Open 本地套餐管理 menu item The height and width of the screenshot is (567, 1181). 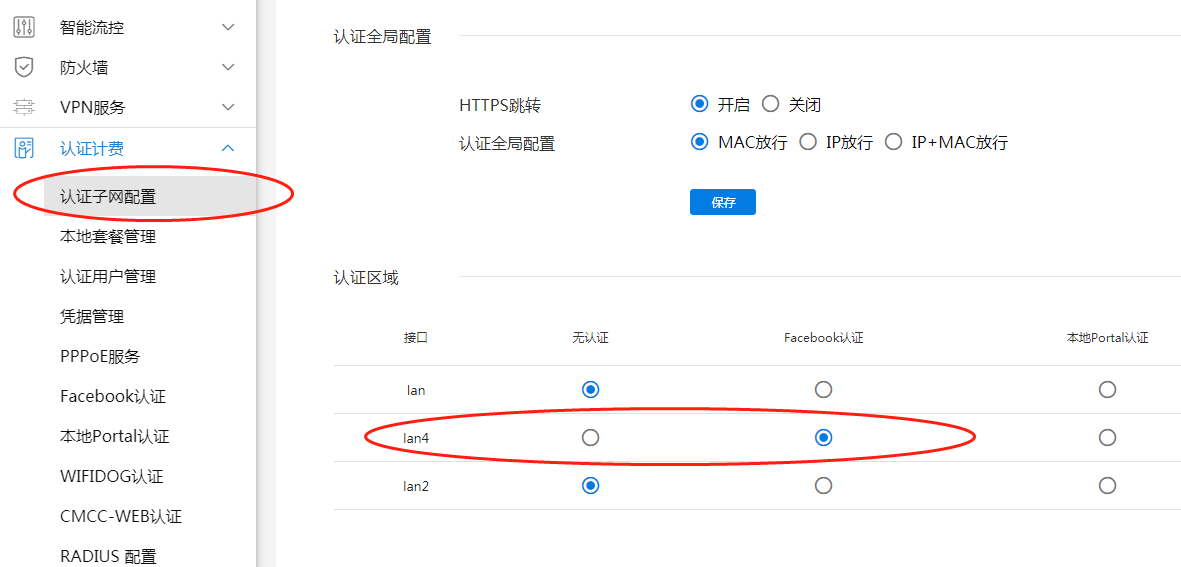point(108,237)
